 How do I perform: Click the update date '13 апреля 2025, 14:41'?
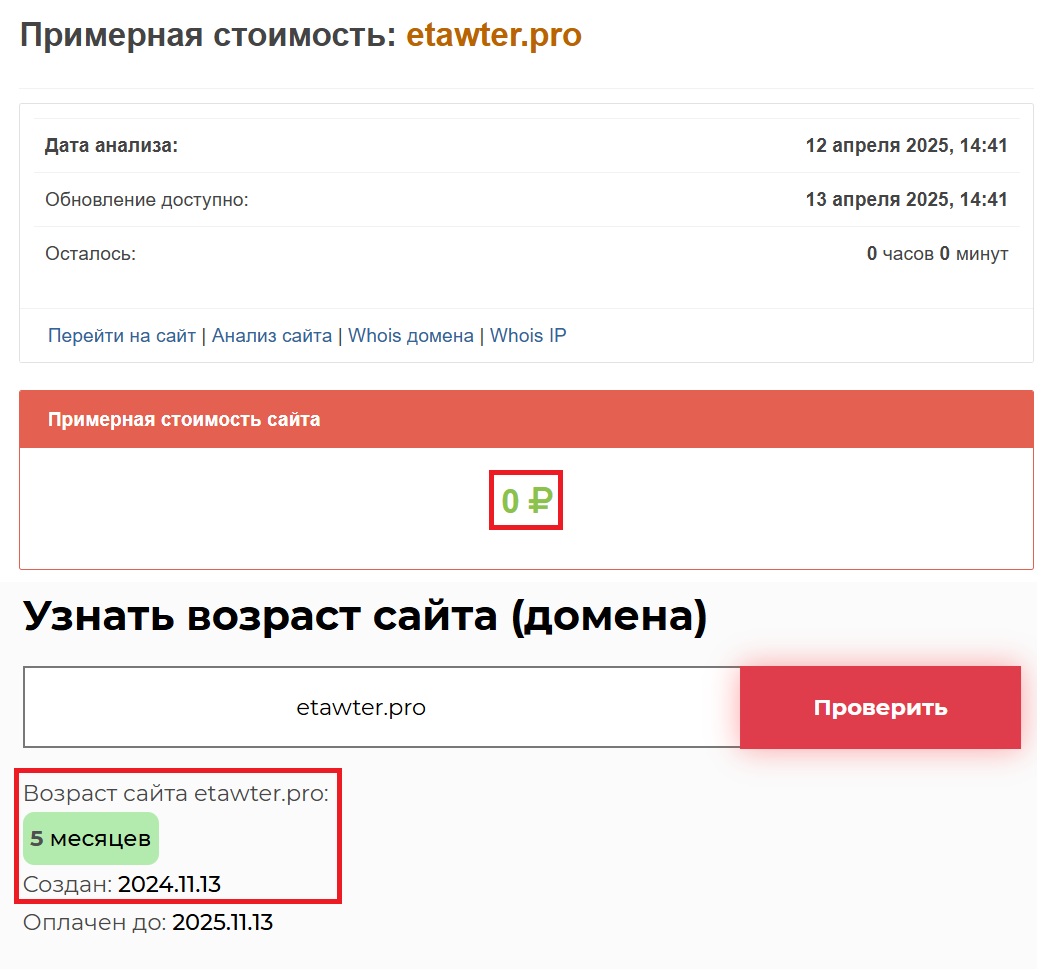(906, 200)
